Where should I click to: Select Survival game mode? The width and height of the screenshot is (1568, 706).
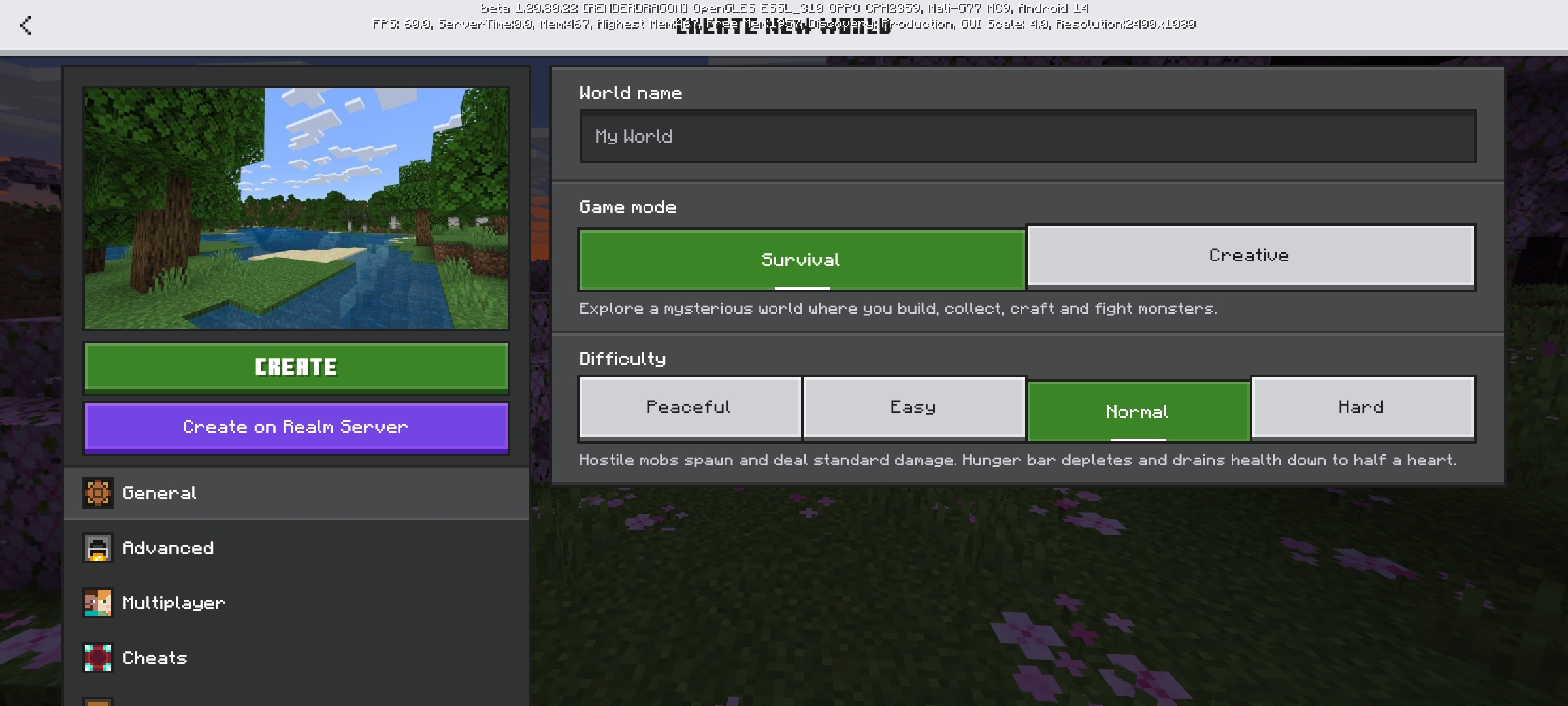click(801, 260)
